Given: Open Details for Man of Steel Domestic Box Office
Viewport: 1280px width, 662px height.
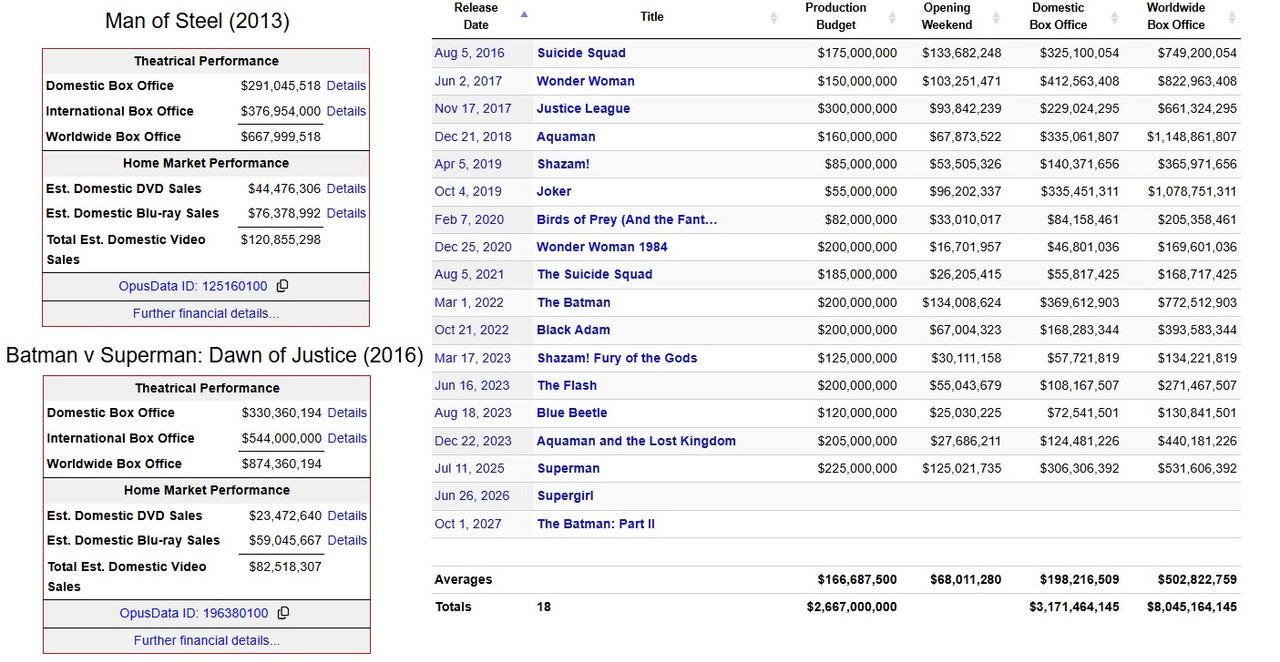Looking at the screenshot, I should point(346,86).
